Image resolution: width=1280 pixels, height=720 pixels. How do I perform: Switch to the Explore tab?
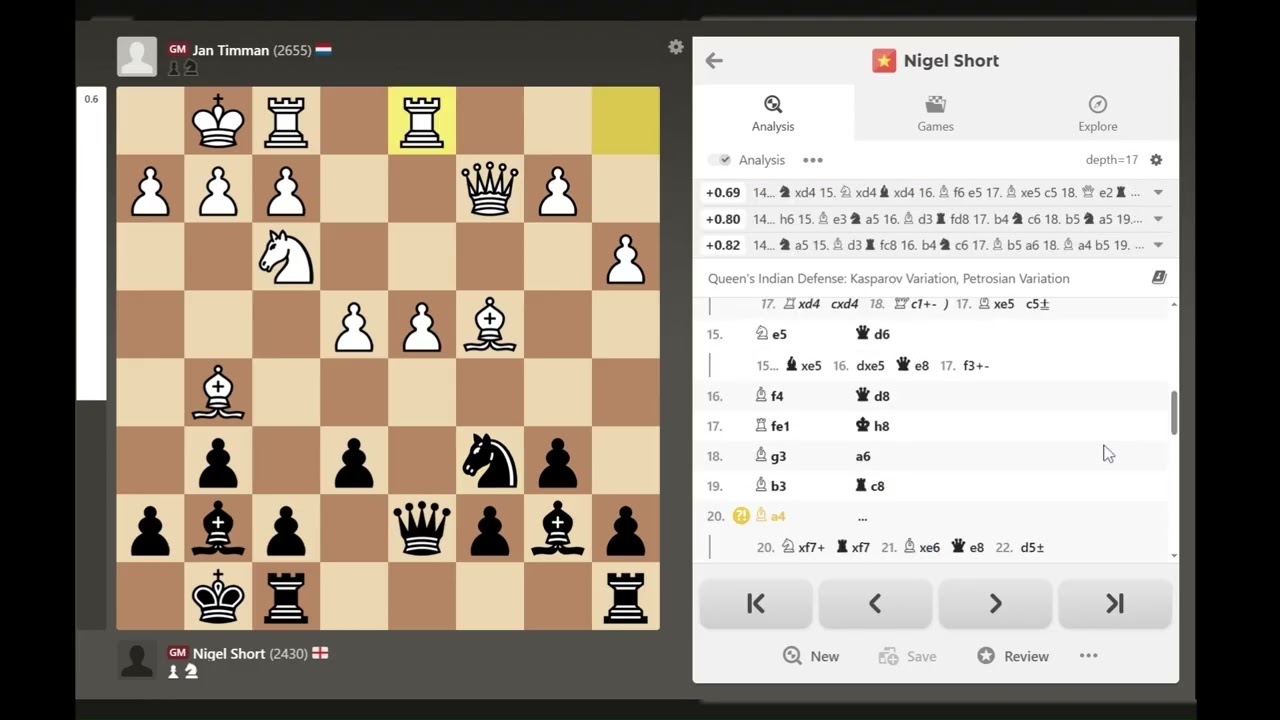coord(1097,114)
